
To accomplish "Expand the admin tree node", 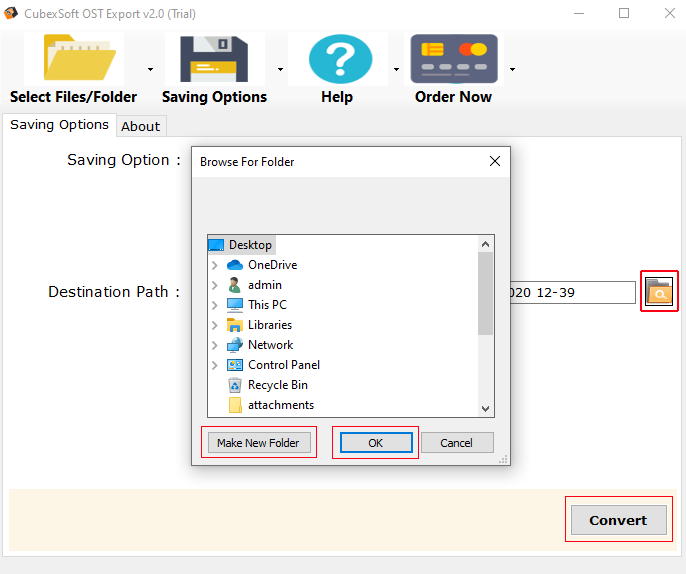I will pyautogui.click(x=215, y=285).
